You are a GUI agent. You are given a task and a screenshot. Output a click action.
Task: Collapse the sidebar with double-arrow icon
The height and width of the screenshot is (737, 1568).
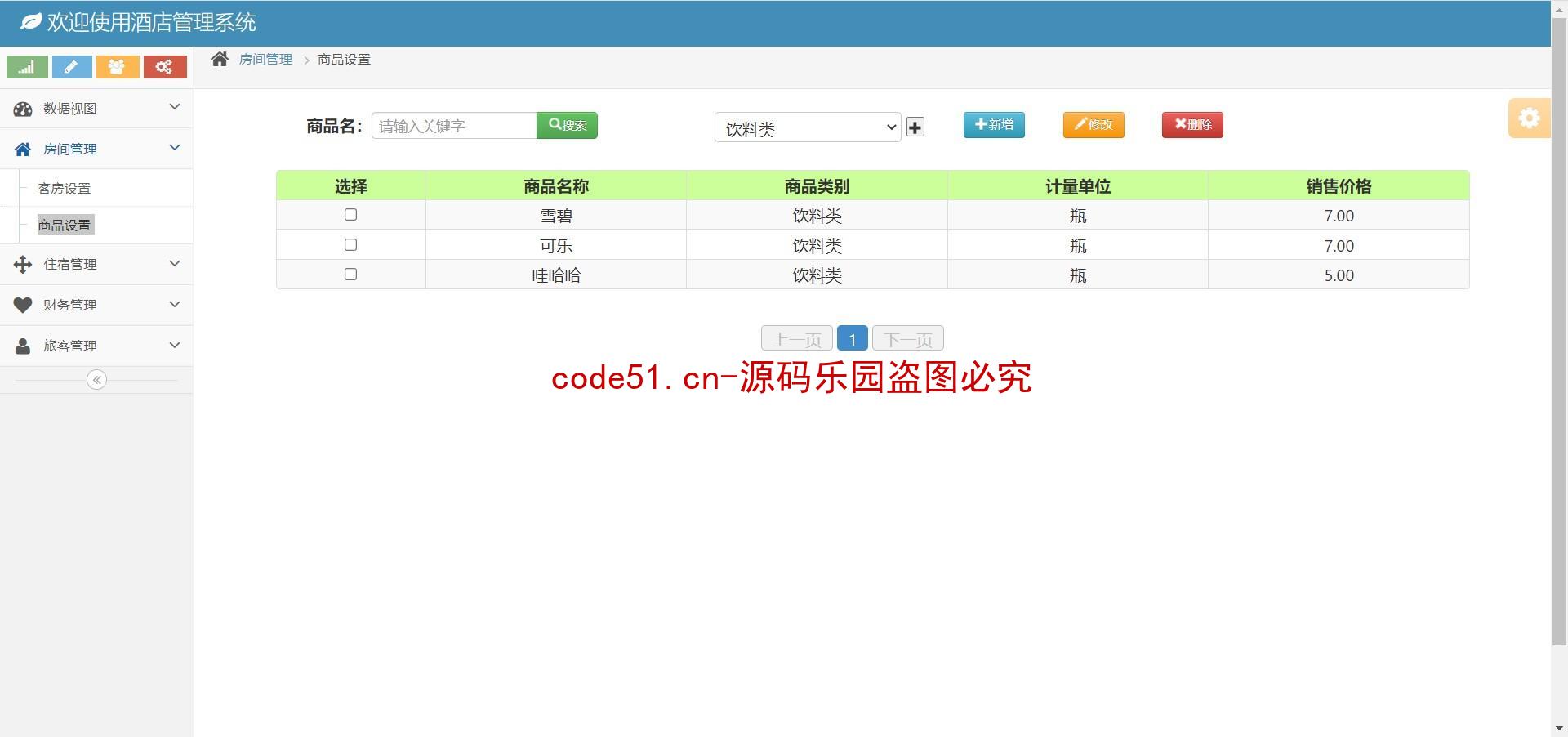[96, 380]
